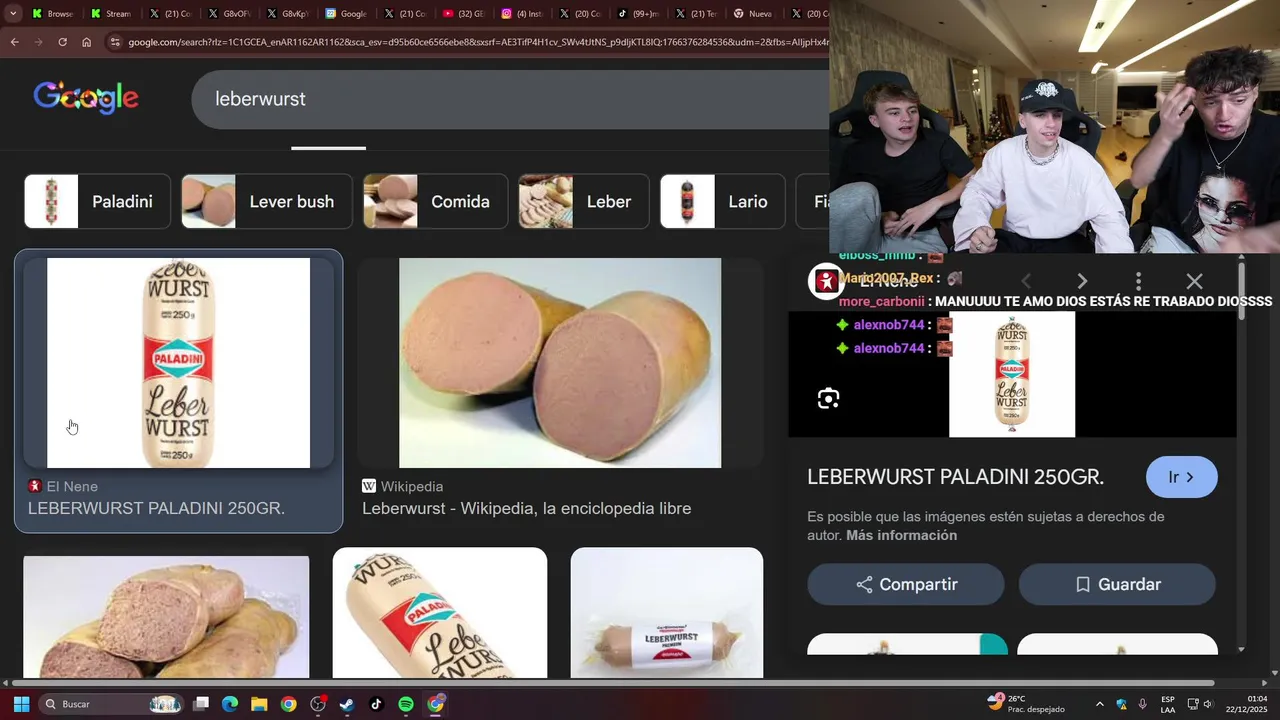Click the Compartir share button

click(906, 584)
